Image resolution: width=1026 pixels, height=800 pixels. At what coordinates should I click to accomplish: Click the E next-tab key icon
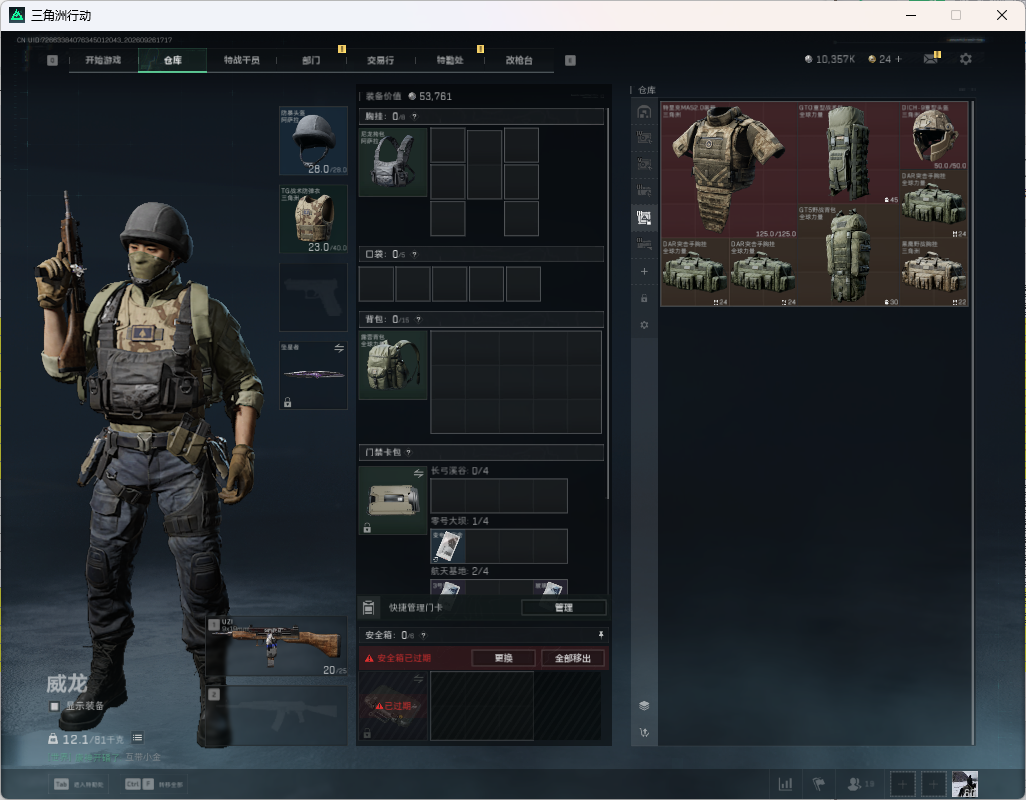pyautogui.click(x=570, y=60)
